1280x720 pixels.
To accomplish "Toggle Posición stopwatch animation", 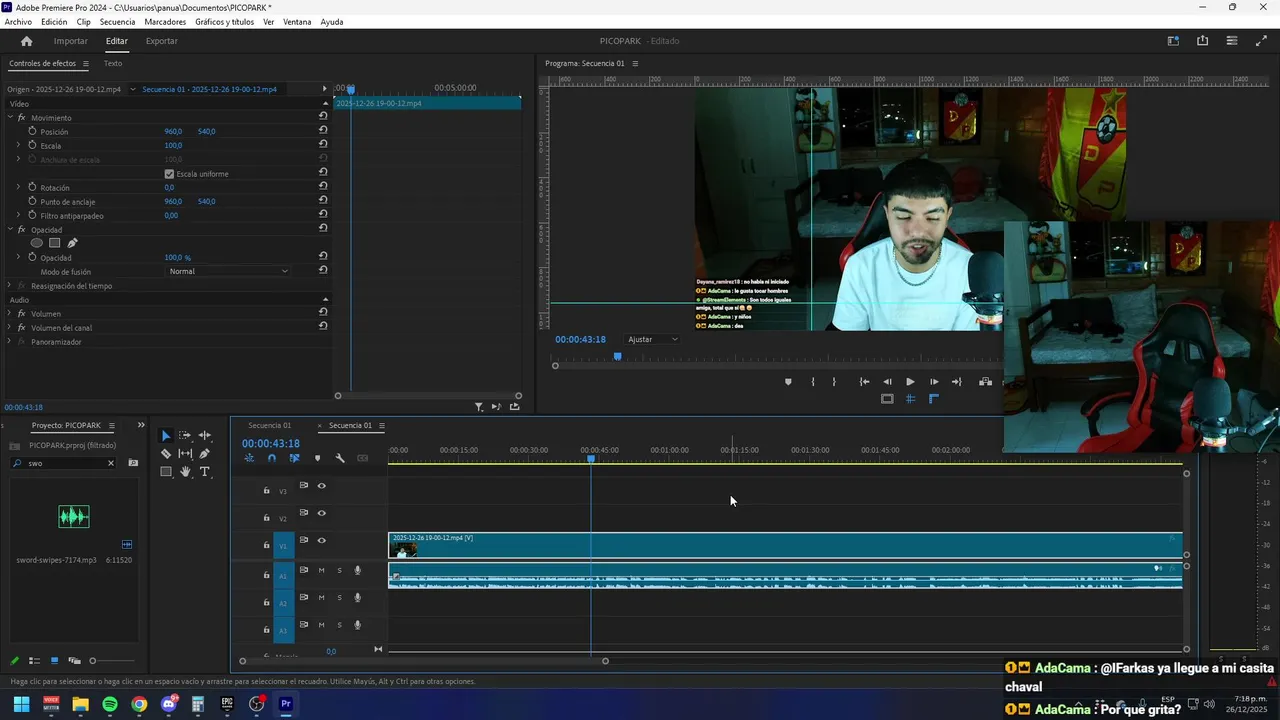I will [x=32, y=131].
